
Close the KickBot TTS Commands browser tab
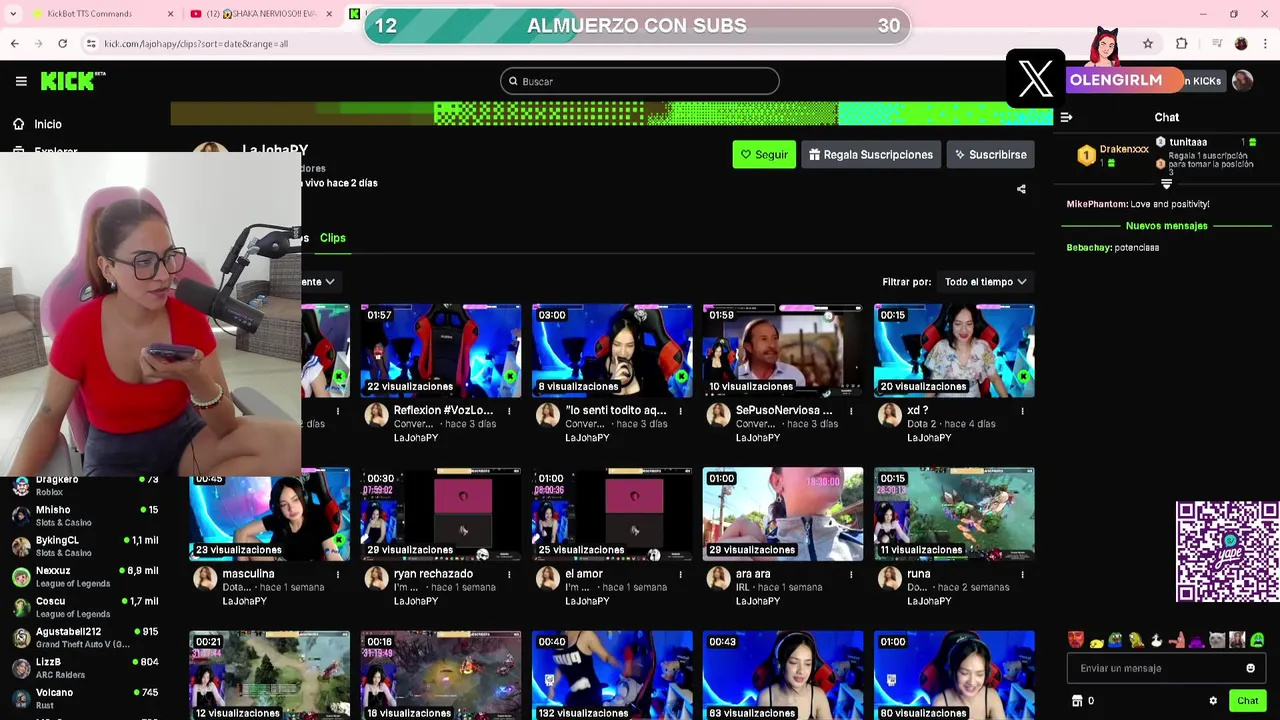click(x=170, y=14)
